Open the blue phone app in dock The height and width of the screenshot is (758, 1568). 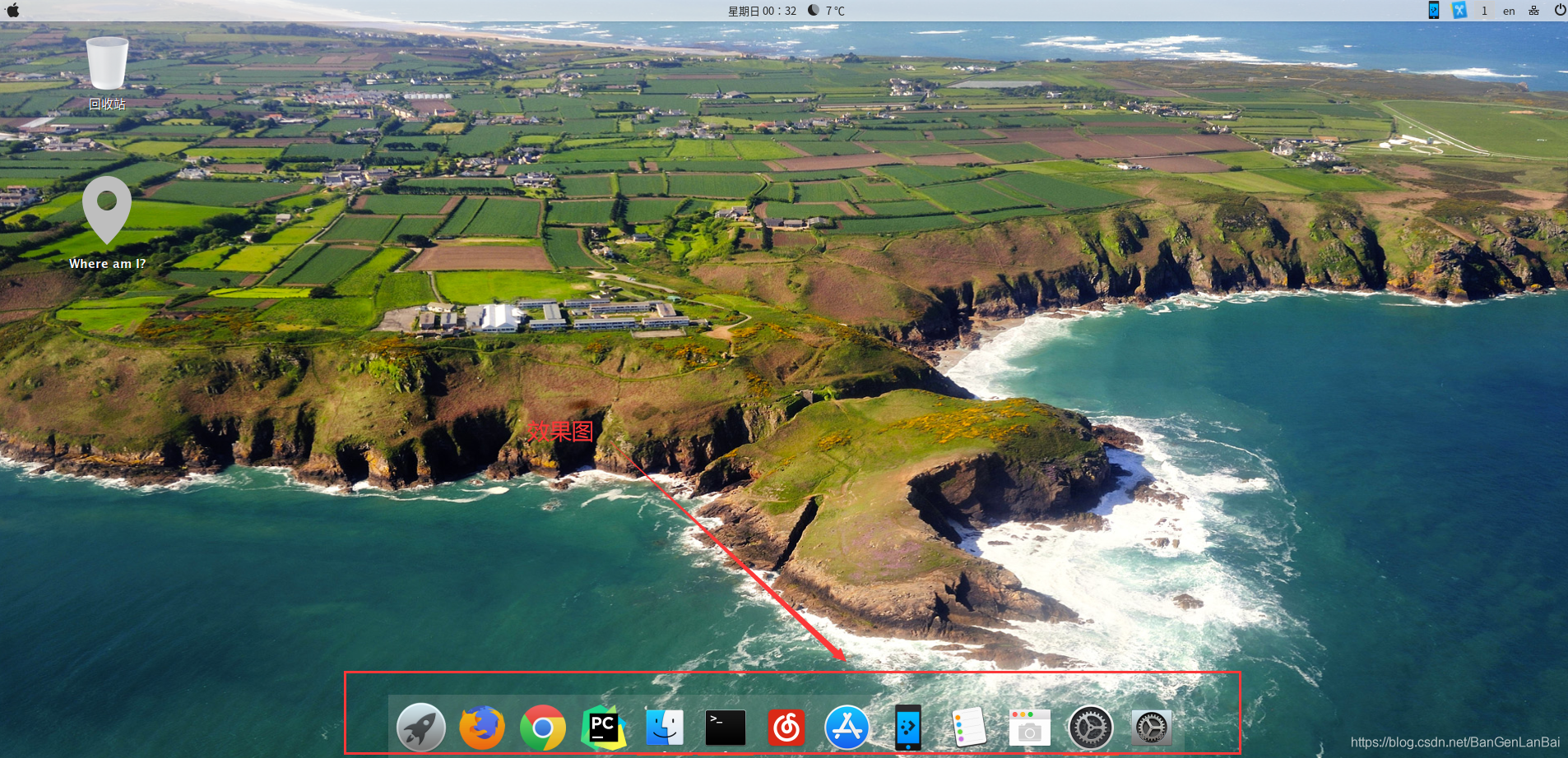coord(908,728)
